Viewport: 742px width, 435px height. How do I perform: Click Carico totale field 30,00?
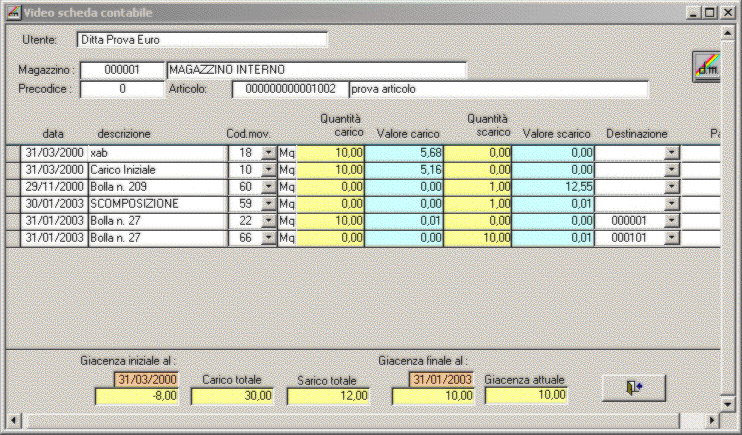click(x=232, y=396)
